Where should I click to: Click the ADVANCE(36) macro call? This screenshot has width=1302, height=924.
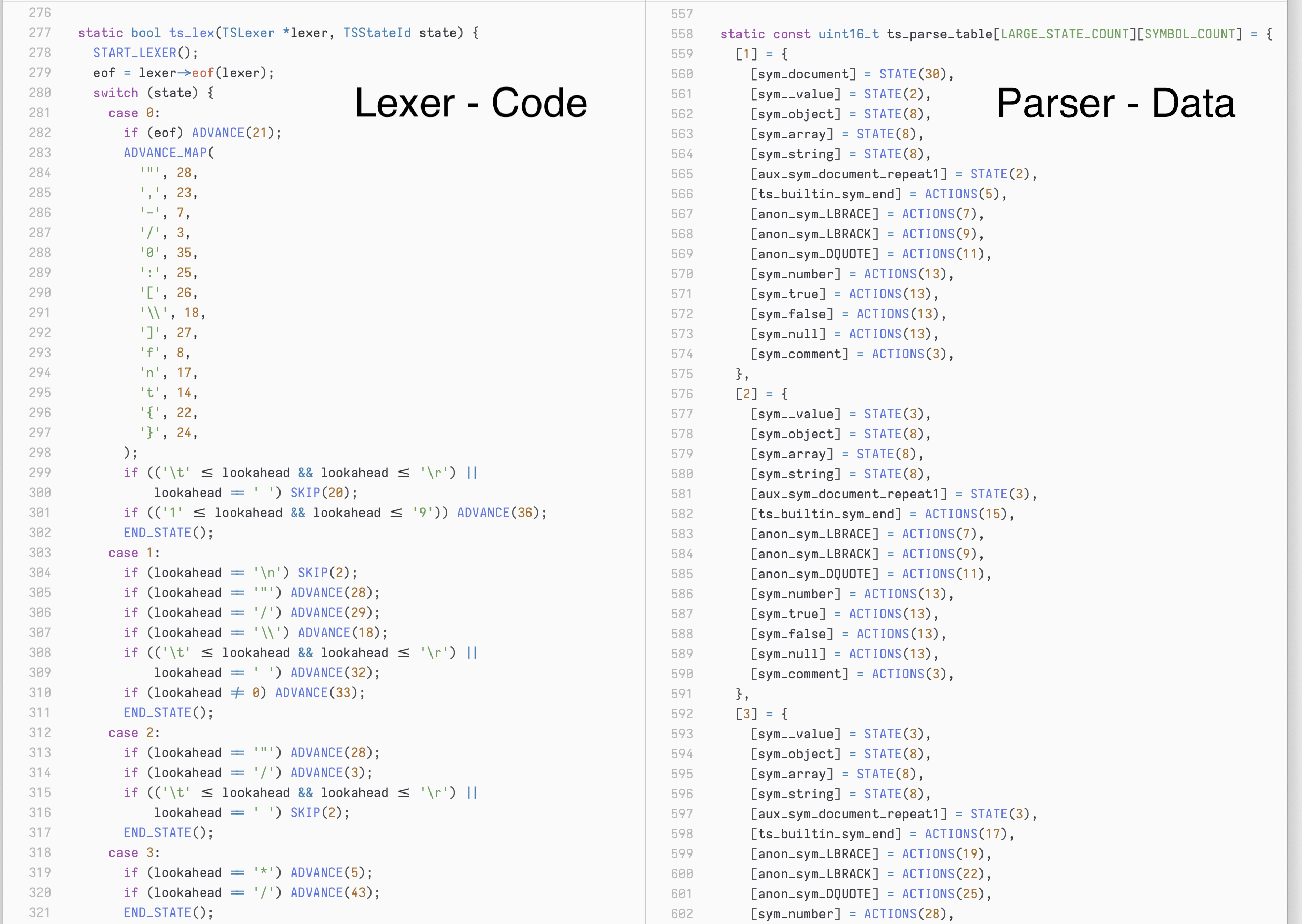[x=499, y=513]
